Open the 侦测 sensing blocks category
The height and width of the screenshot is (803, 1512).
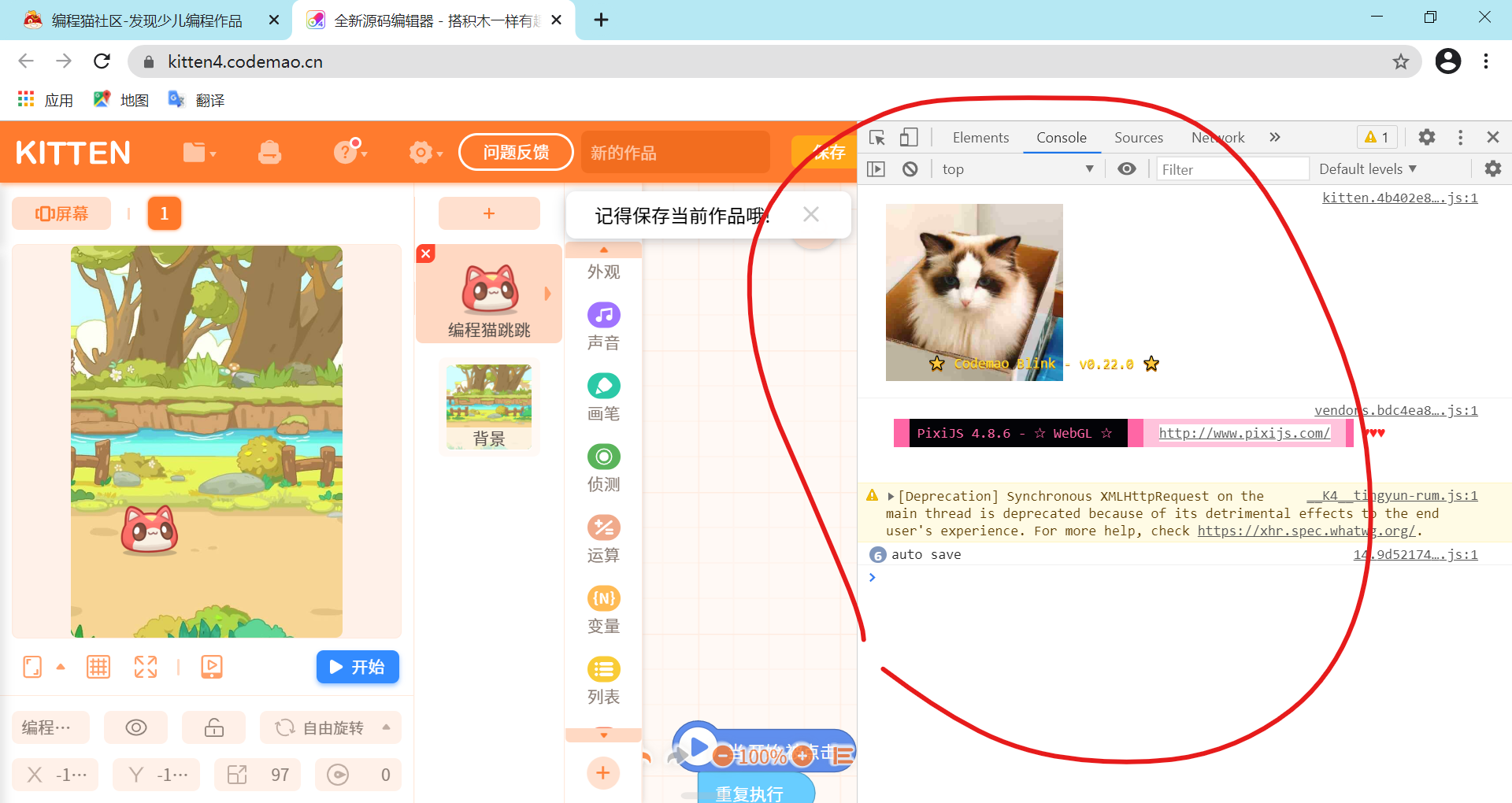tap(604, 468)
